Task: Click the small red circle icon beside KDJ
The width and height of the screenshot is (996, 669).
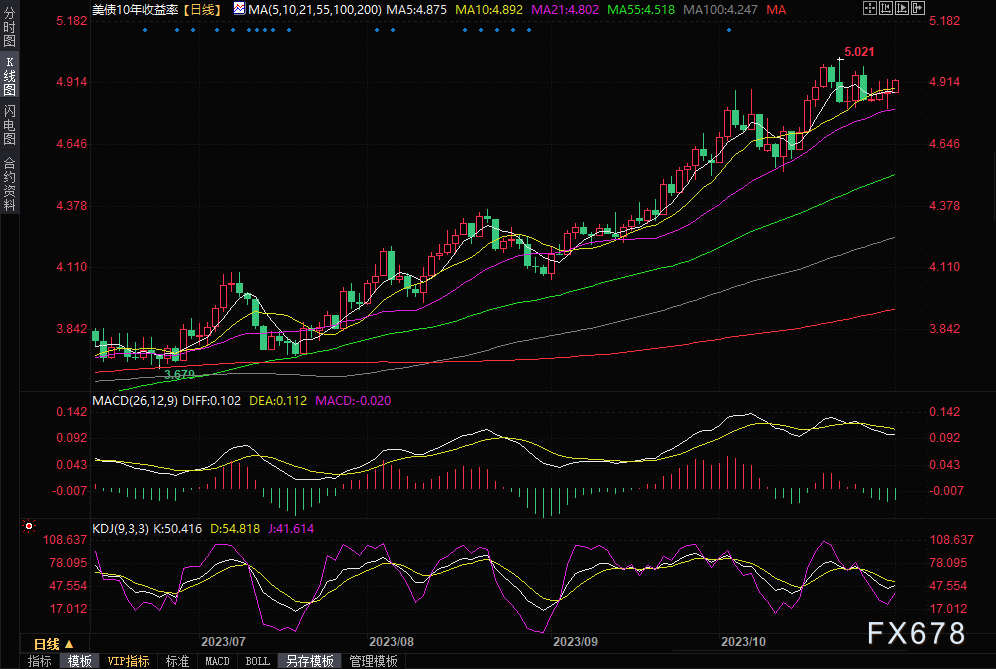Action: (x=28, y=526)
